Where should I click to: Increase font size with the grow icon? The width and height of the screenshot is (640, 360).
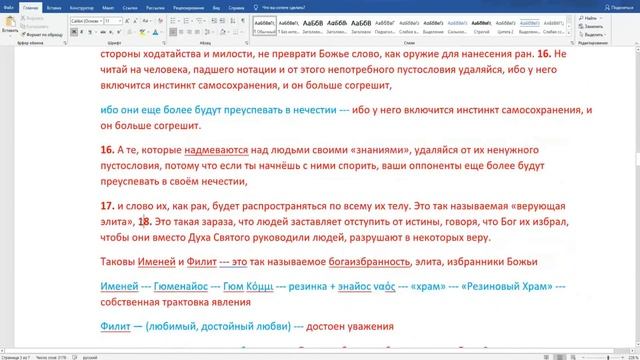127,21
